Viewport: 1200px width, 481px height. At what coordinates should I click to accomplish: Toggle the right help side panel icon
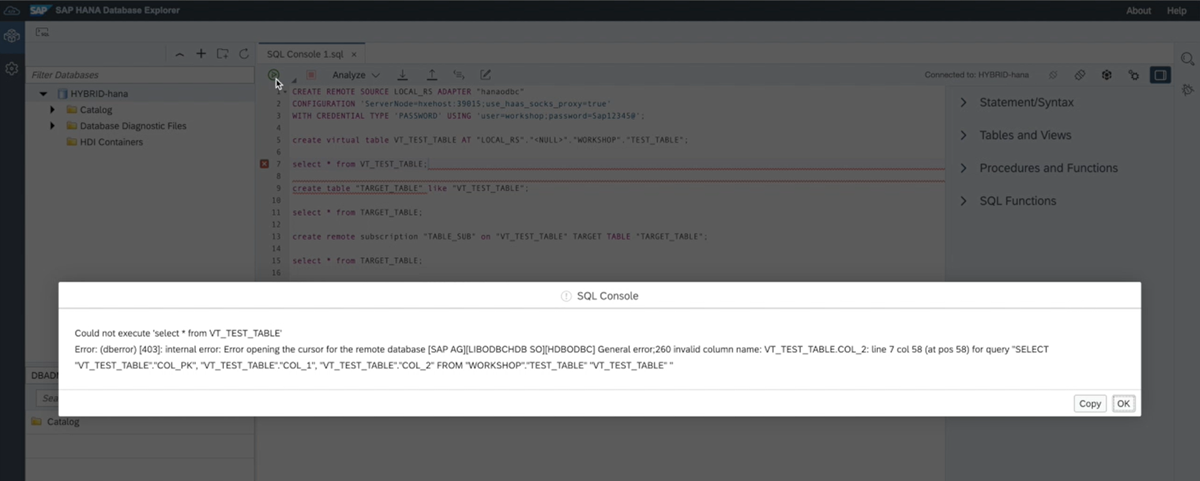pos(1160,75)
